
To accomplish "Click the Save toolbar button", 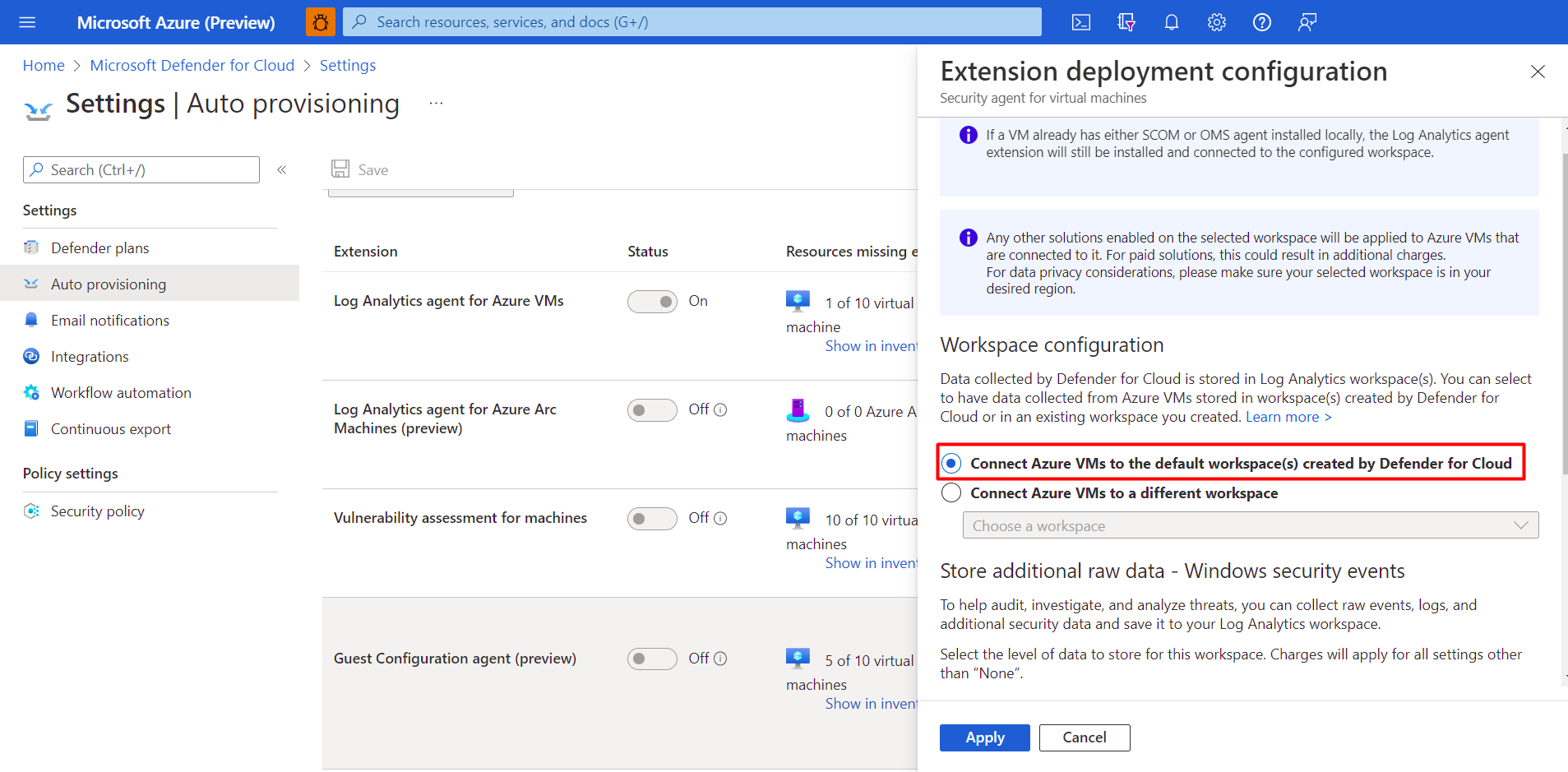I will pyautogui.click(x=360, y=169).
